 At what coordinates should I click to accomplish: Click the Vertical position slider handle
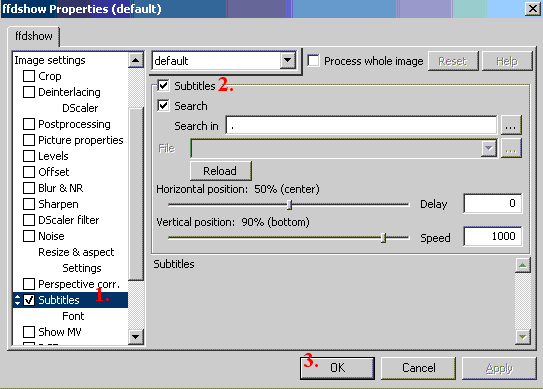(383, 238)
